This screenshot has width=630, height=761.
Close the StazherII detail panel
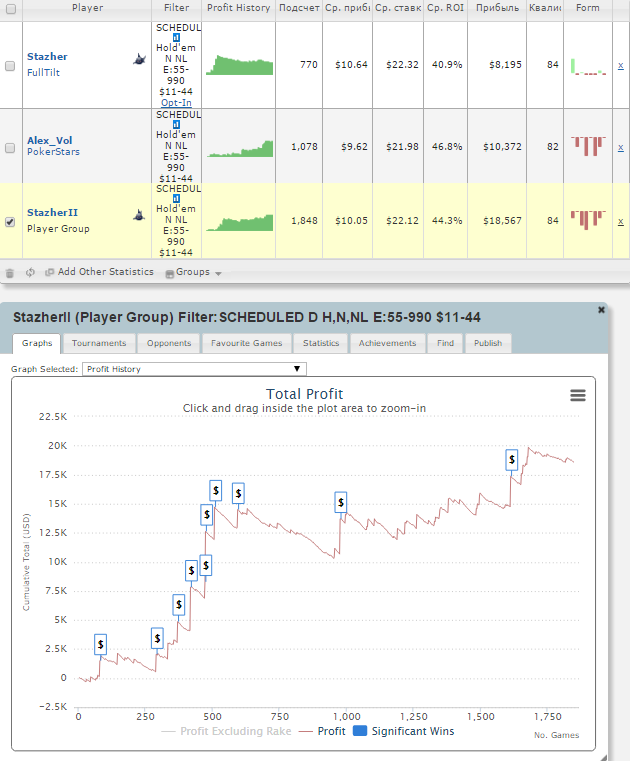tap(601, 310)
